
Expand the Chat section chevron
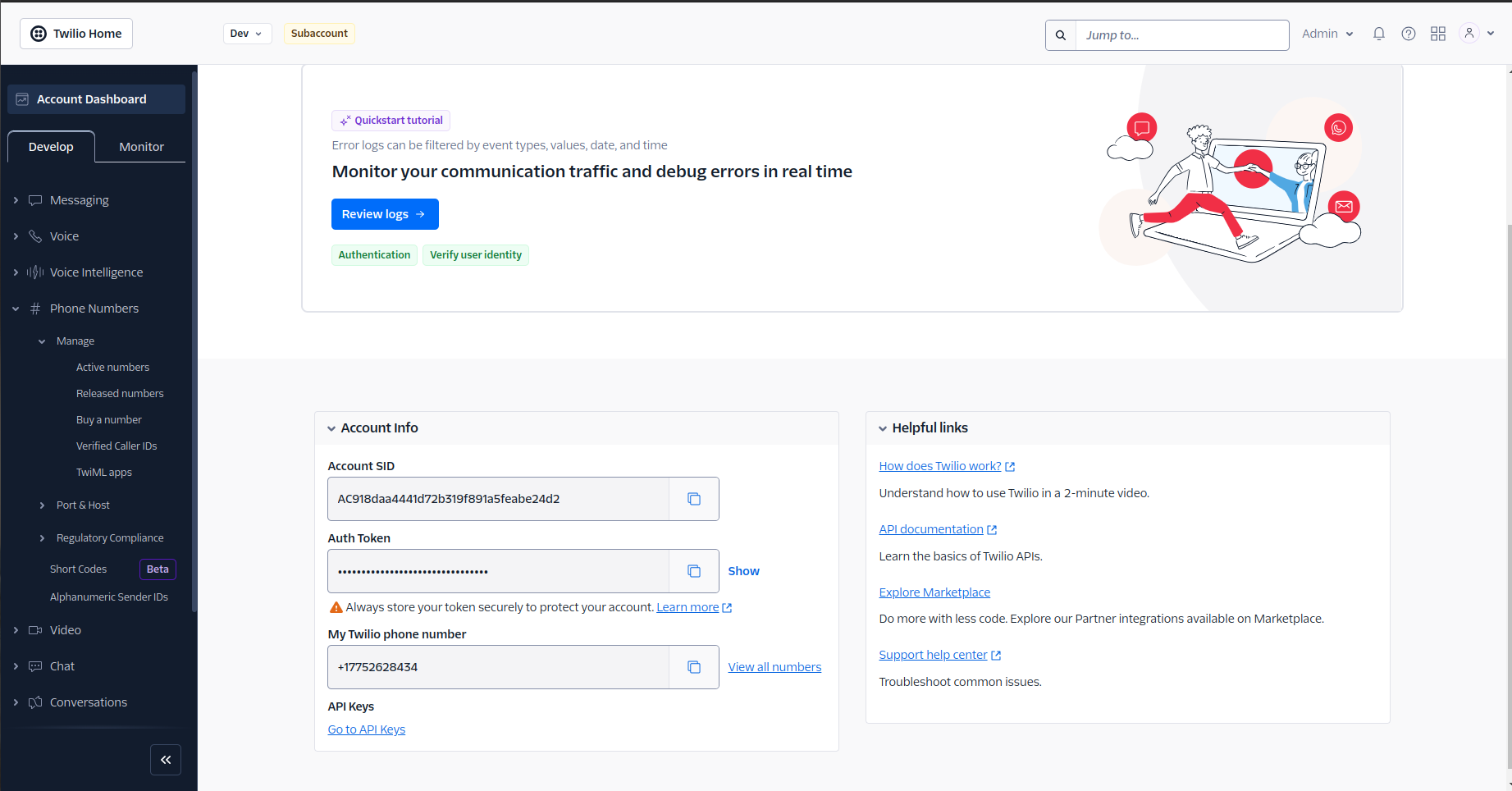tap(16, 666)
